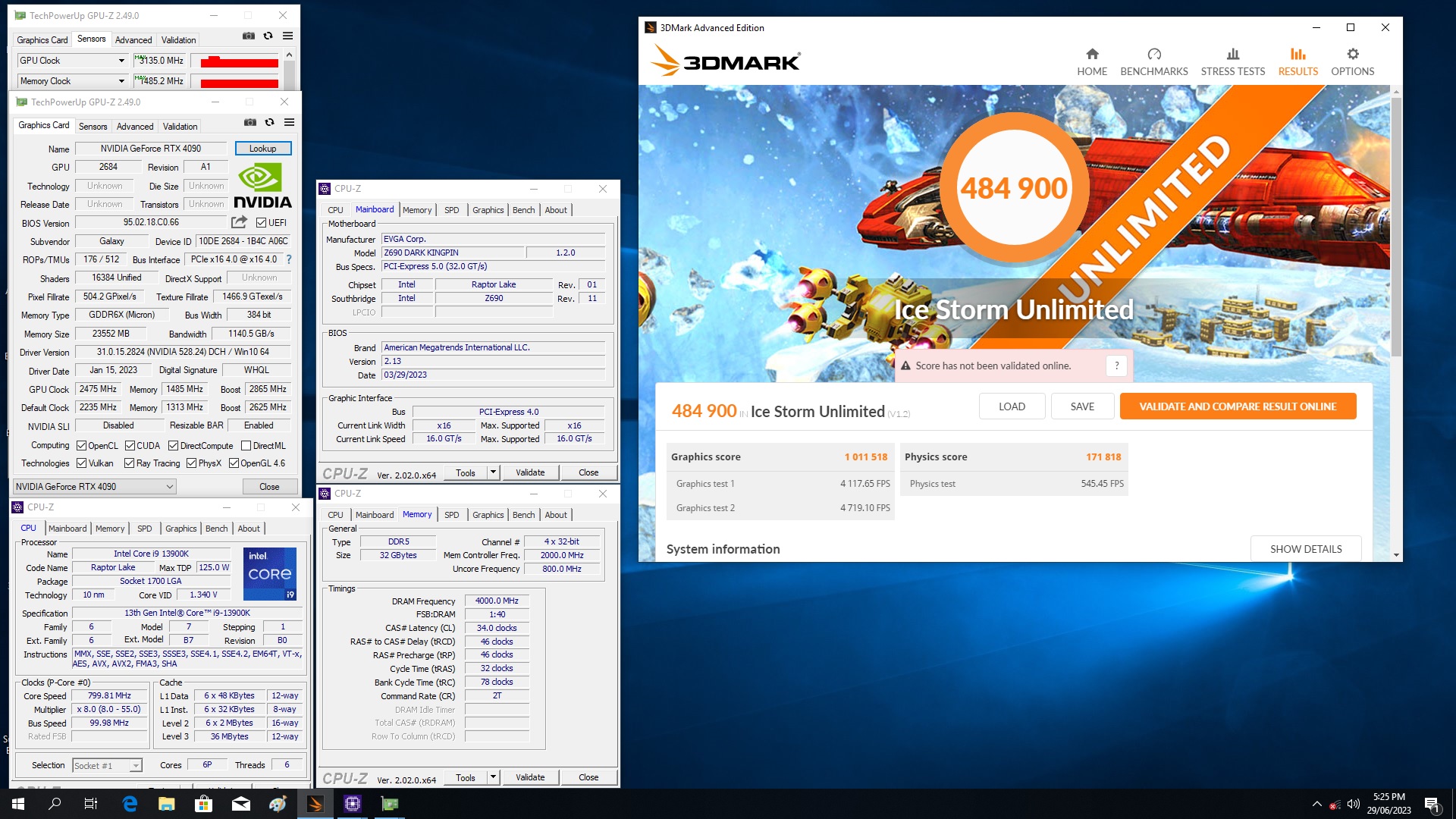The width and height of the screenshot is (1456, 819).
Task: Show hidden system tray icons
Action: tap(1316, 804)
